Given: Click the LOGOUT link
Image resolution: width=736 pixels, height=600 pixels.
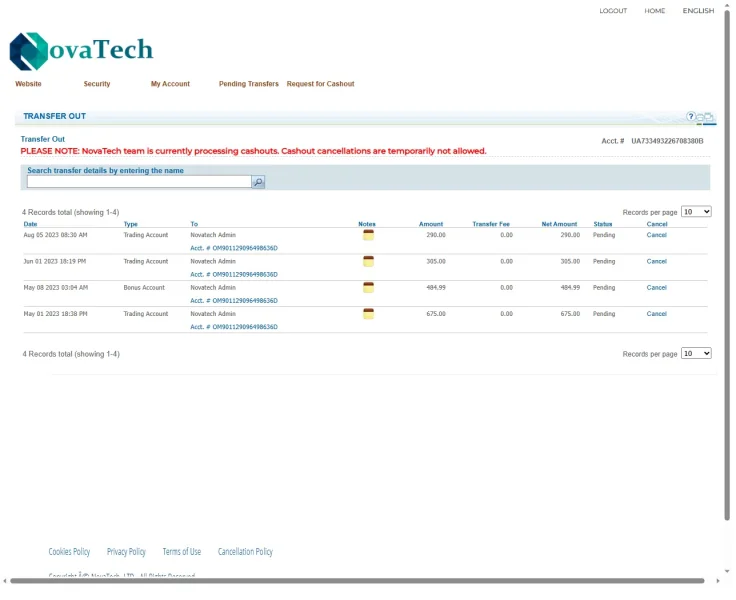Looking at the screenshot, I should pos(613,11).
